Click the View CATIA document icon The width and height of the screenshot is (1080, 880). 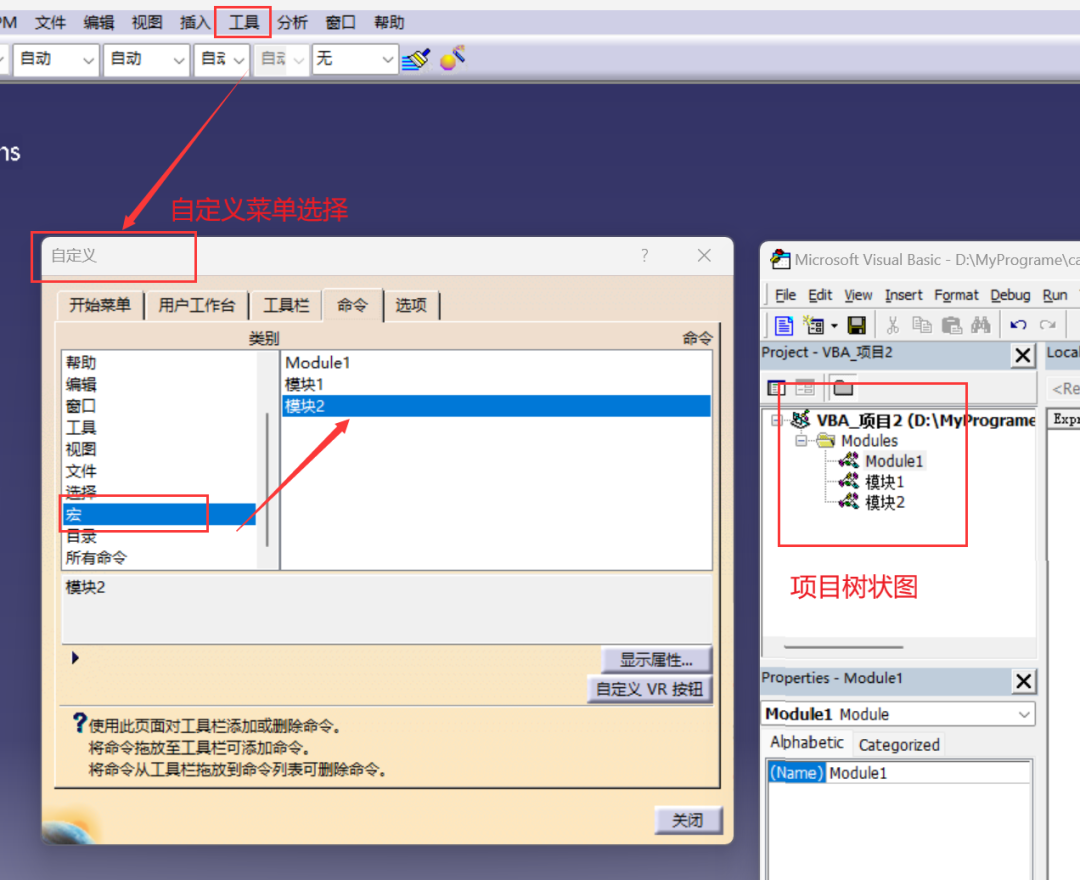783,324
